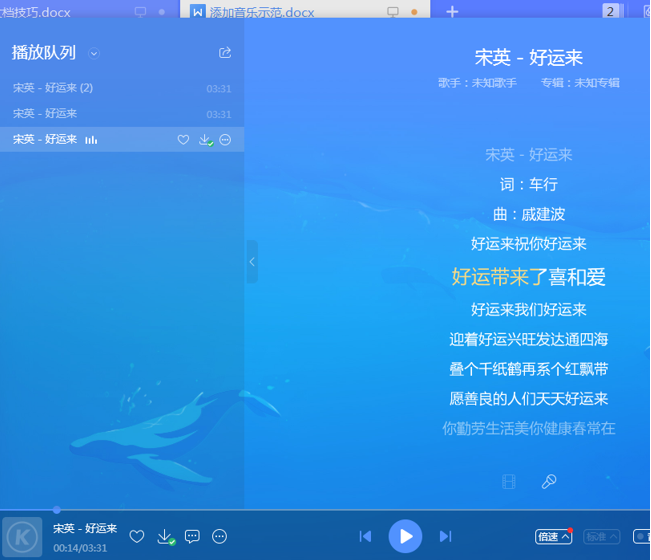Open comments from the bottom bar

pos(192,536)
